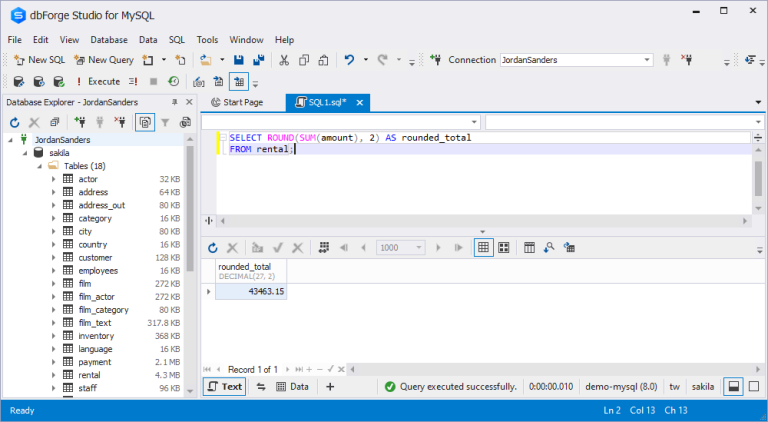The height and width of the screenshot is (422, 768).
Task: Click the filter funnel icon in Database Explorer
Action: (x=165, y=122)
